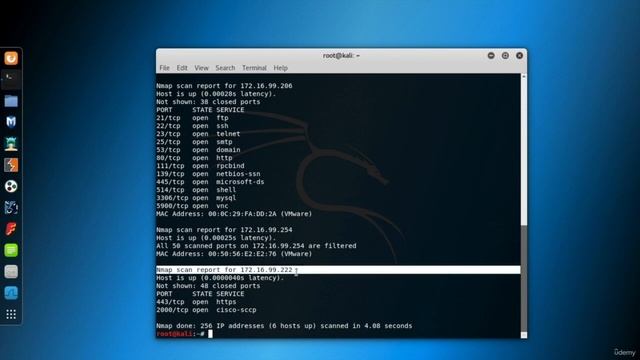Image resolution: width=640 pixels, height=360 pixels.
Task: Click the '3306/tcp open mysql' line
Action: tap(196, 198)
